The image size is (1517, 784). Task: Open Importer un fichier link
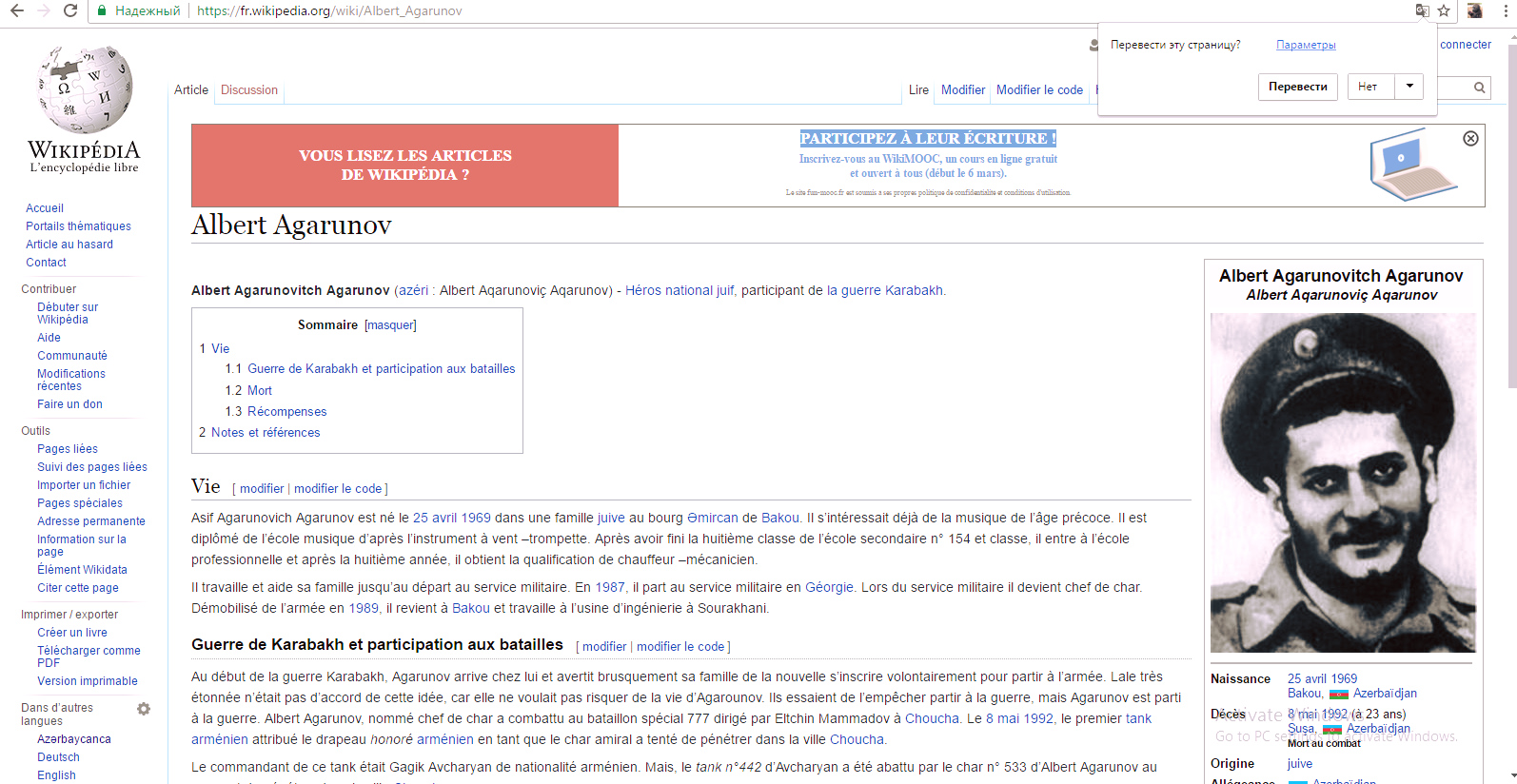[x=84, y=485]
